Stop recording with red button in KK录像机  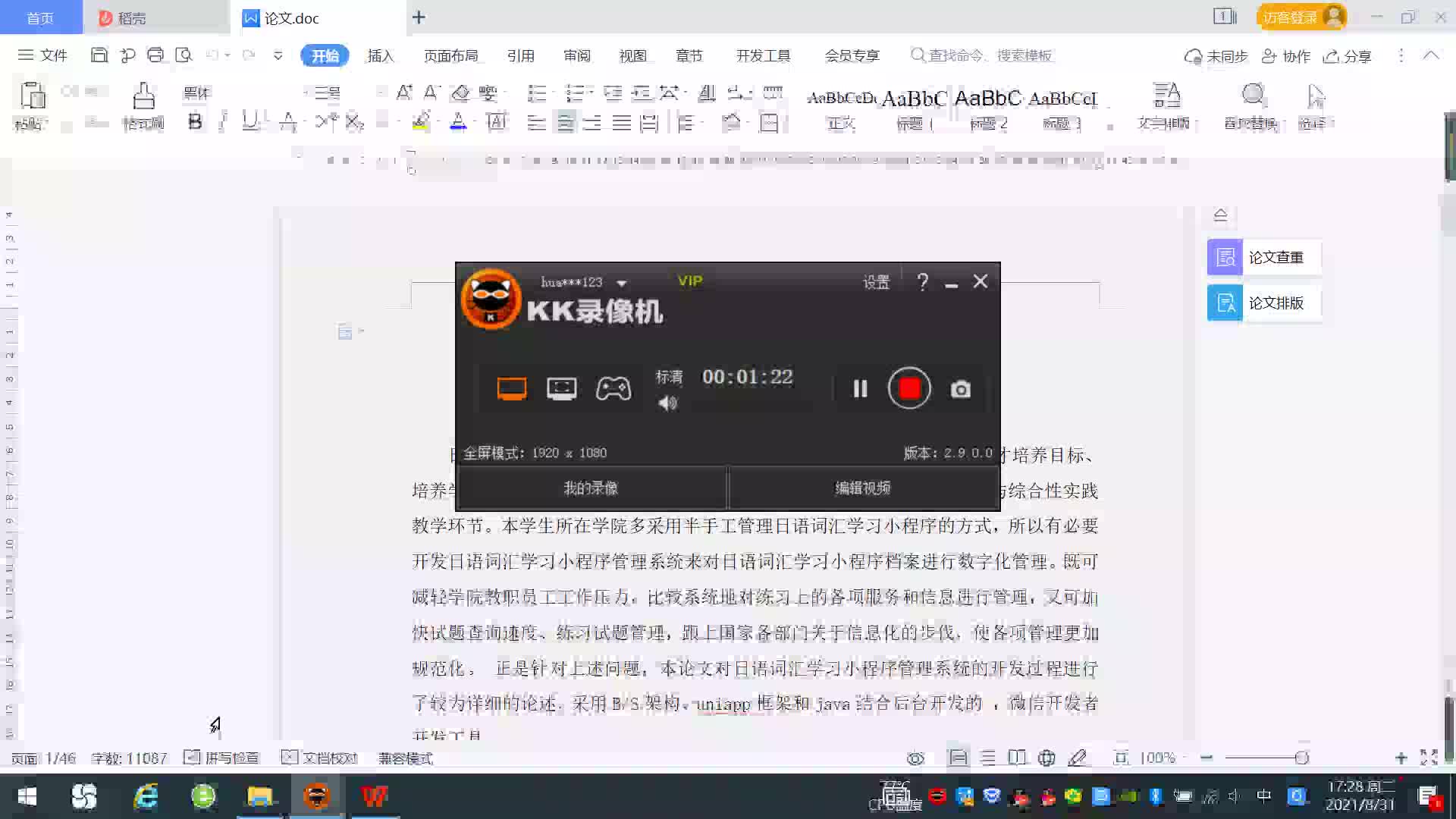(x=909, y=388)
